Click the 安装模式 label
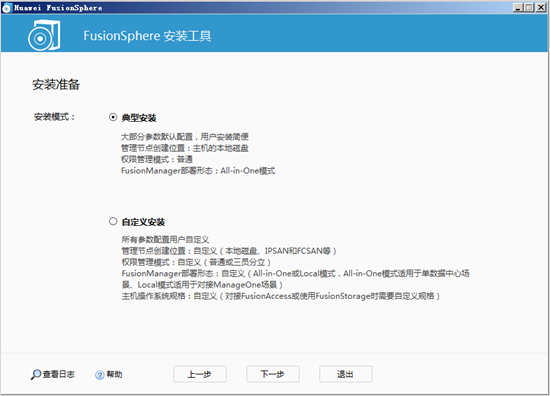The image size is (550, 396). pyautogui.click(x=54, y=117)
